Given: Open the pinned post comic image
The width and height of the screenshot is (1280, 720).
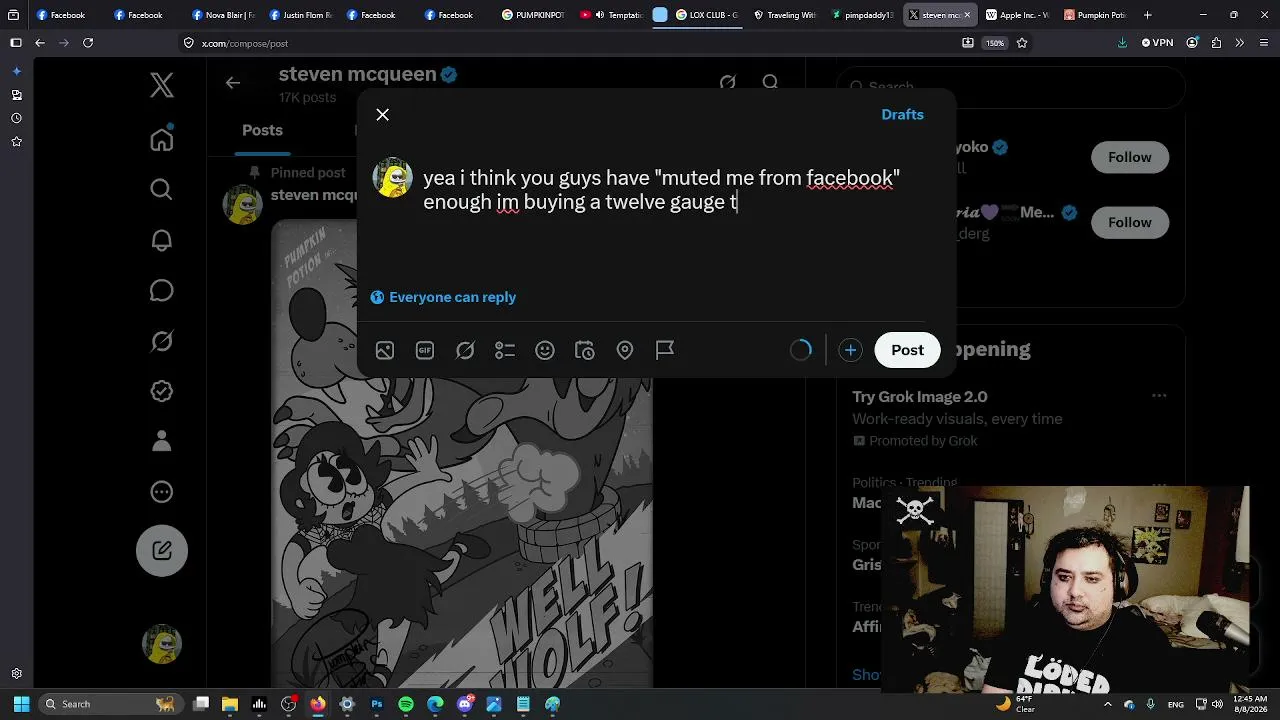Looking at the screenshot, I should (462, 455).
